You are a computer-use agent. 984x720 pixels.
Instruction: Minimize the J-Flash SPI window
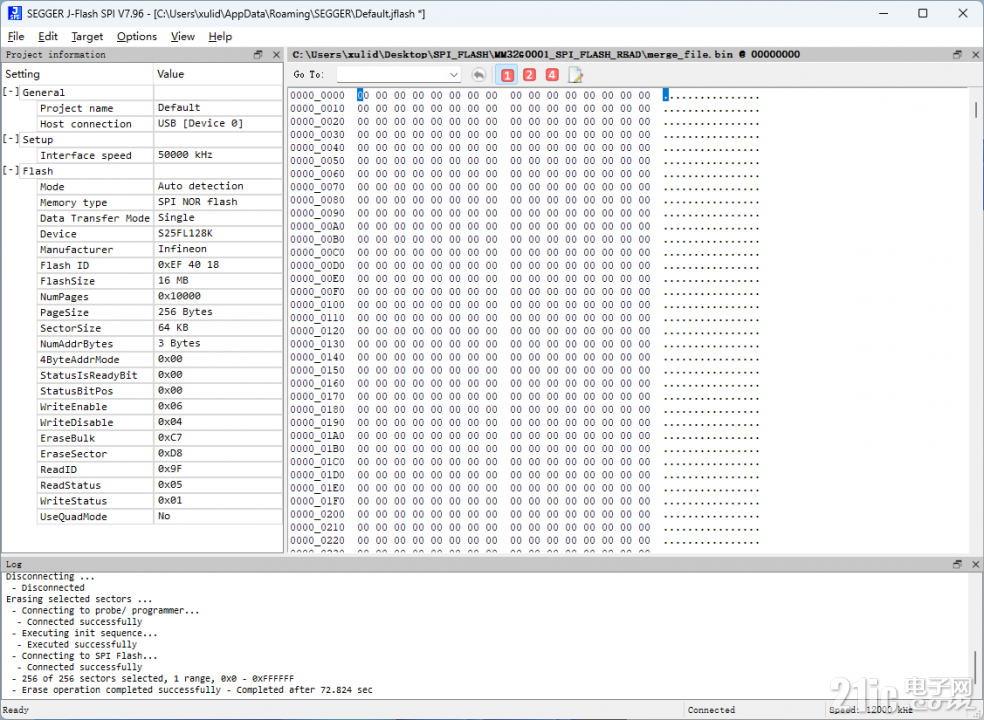click(884, 13)
